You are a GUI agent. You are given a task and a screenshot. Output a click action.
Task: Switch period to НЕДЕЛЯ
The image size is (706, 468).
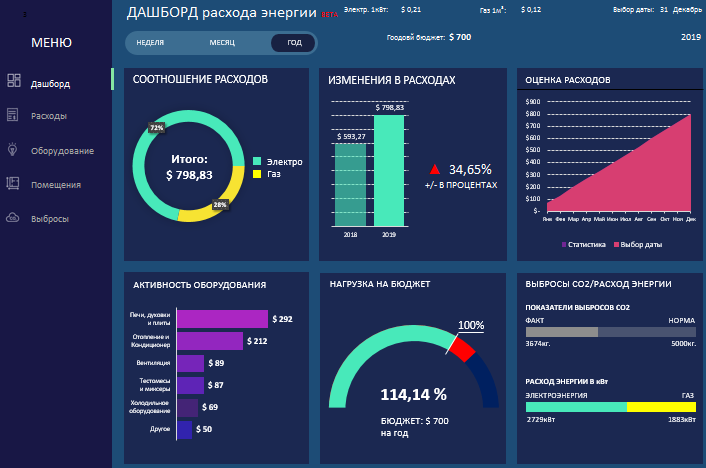150,43
